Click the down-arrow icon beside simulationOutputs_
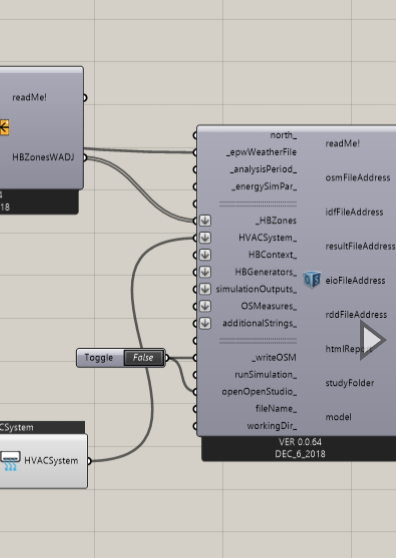This screenshot has height=558, width=396. tap(205, 289)
